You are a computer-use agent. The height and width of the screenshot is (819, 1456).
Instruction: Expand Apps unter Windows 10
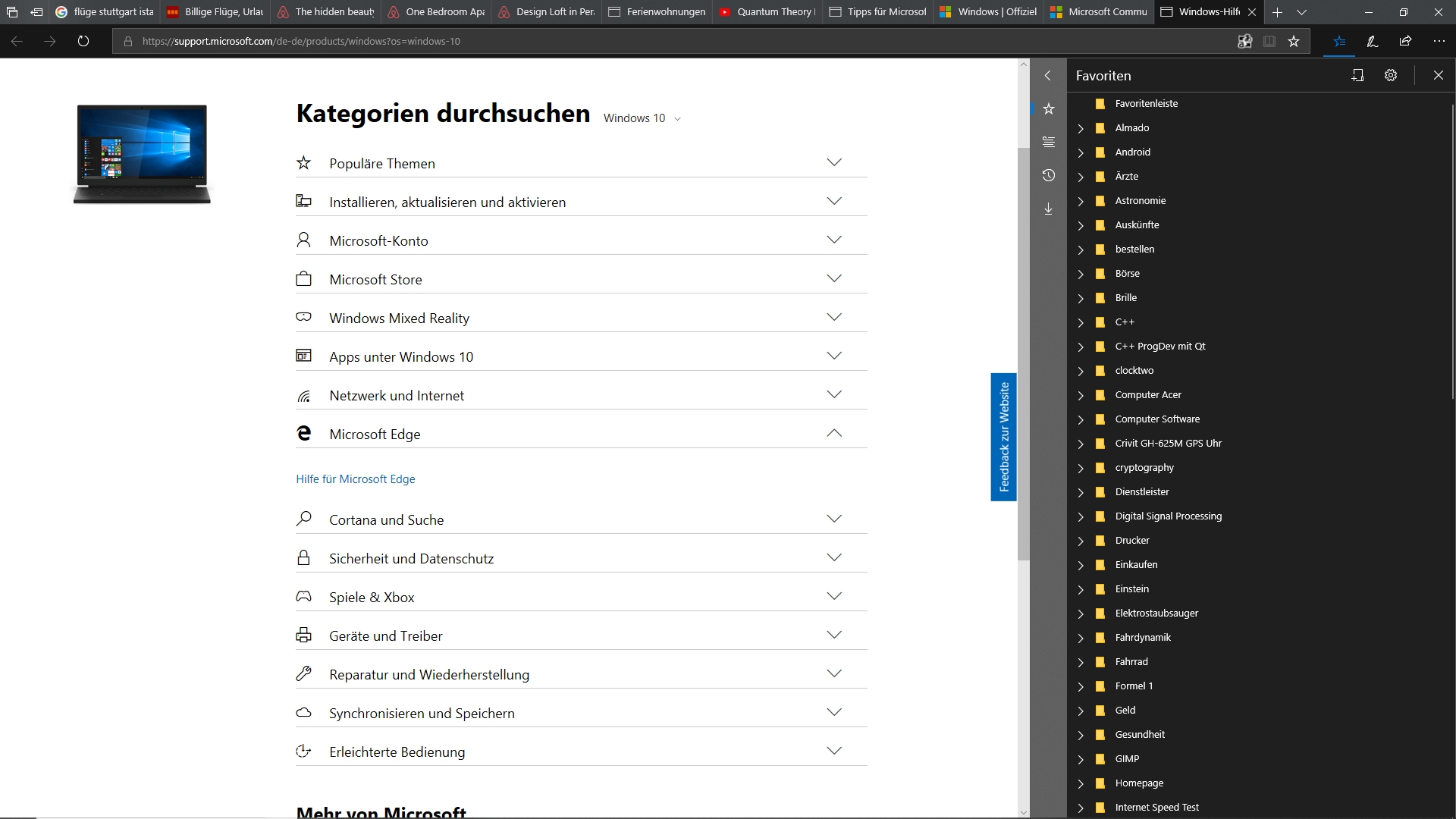coord(581,356)
